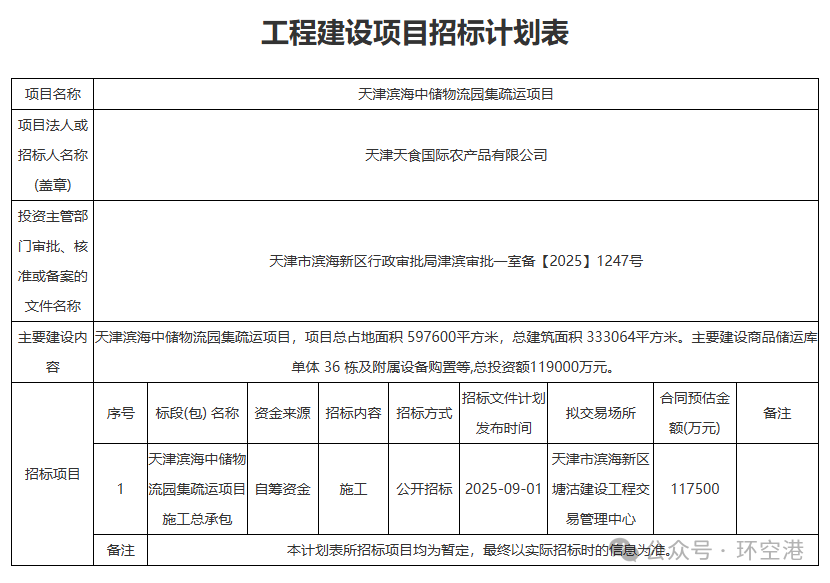Click the 合同预估金额(万元) column header

[695, 413]
